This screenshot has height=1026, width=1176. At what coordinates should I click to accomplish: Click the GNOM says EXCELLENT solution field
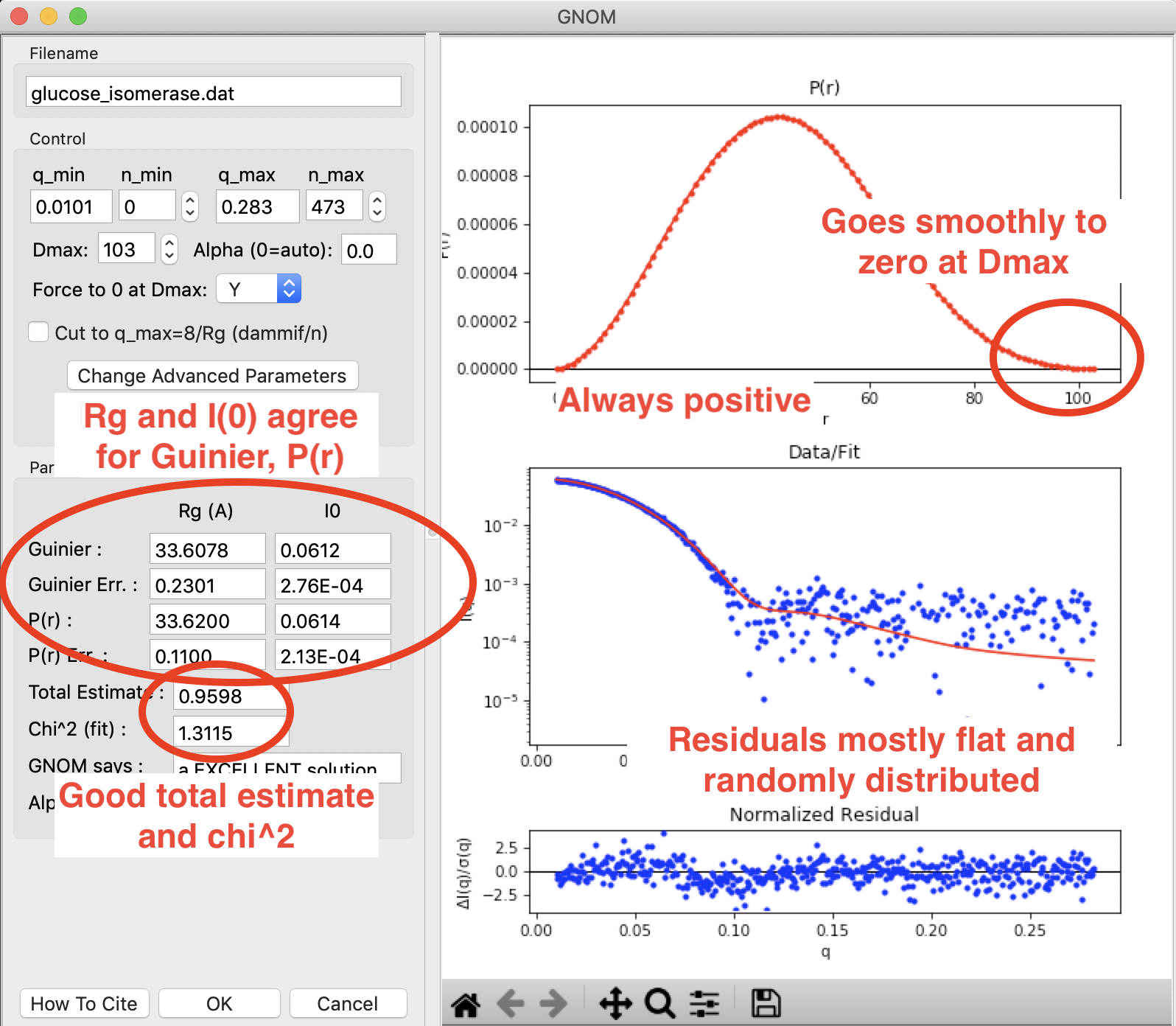pos(287,768)
